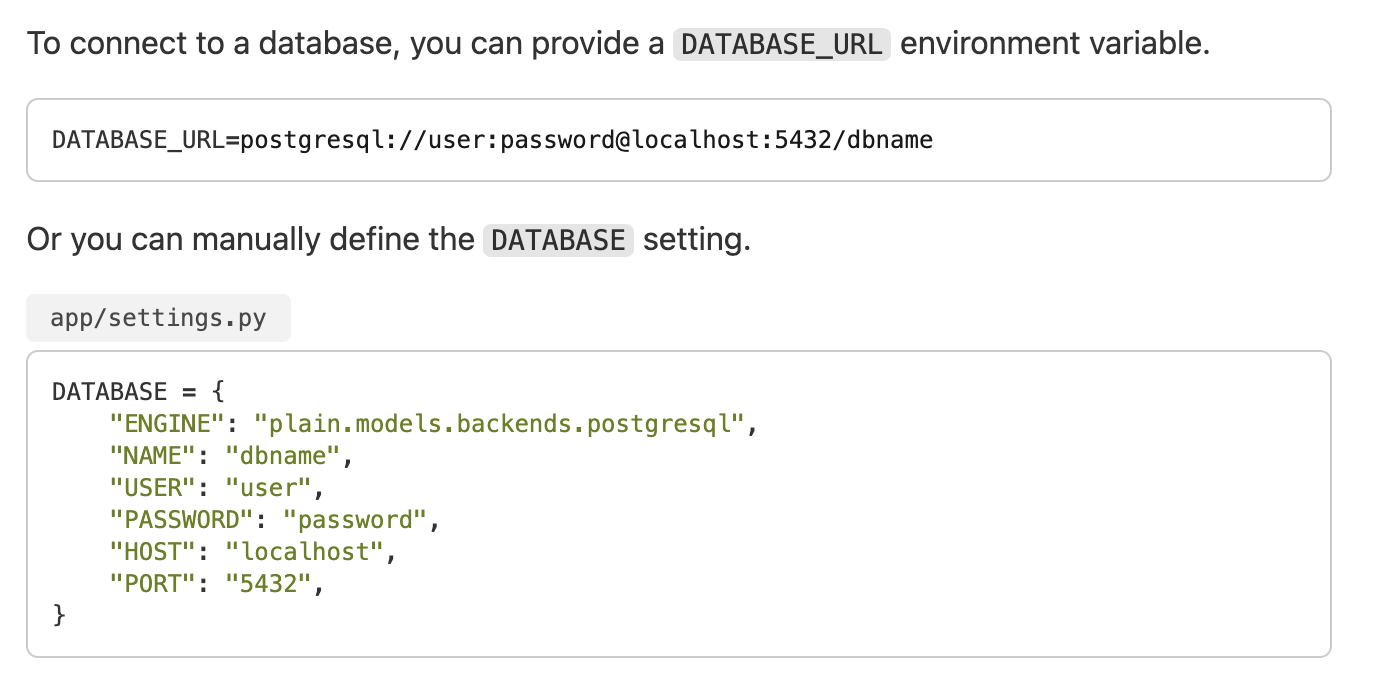Select the "HOST" key in the settings code

[x=152, y=552]
